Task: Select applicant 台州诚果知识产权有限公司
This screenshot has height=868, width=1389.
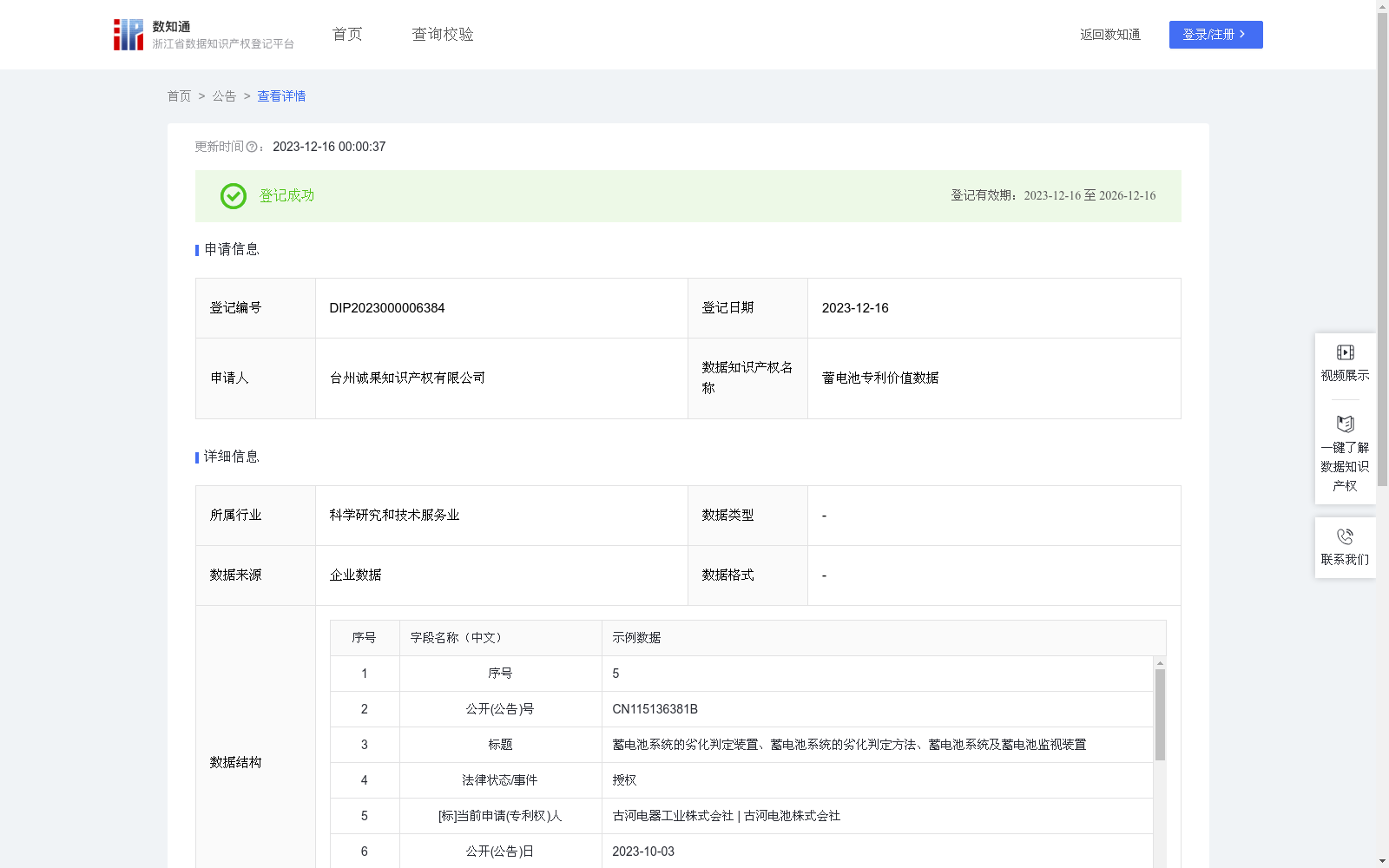Action: point(407,378)
